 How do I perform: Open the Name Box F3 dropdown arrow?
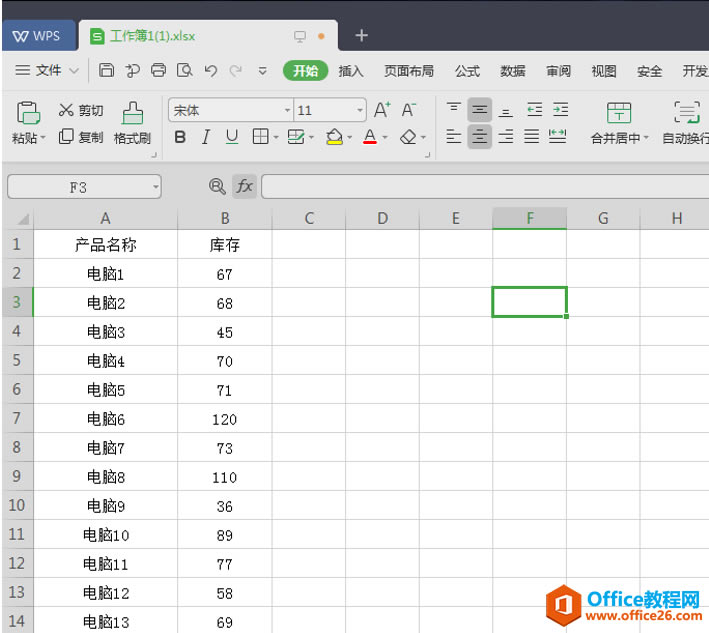coord(156,187)
